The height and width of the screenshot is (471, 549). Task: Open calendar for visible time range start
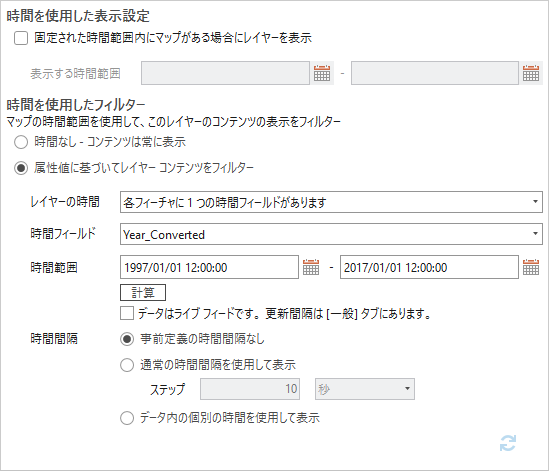pyautogui.click(x=322, y=73)
